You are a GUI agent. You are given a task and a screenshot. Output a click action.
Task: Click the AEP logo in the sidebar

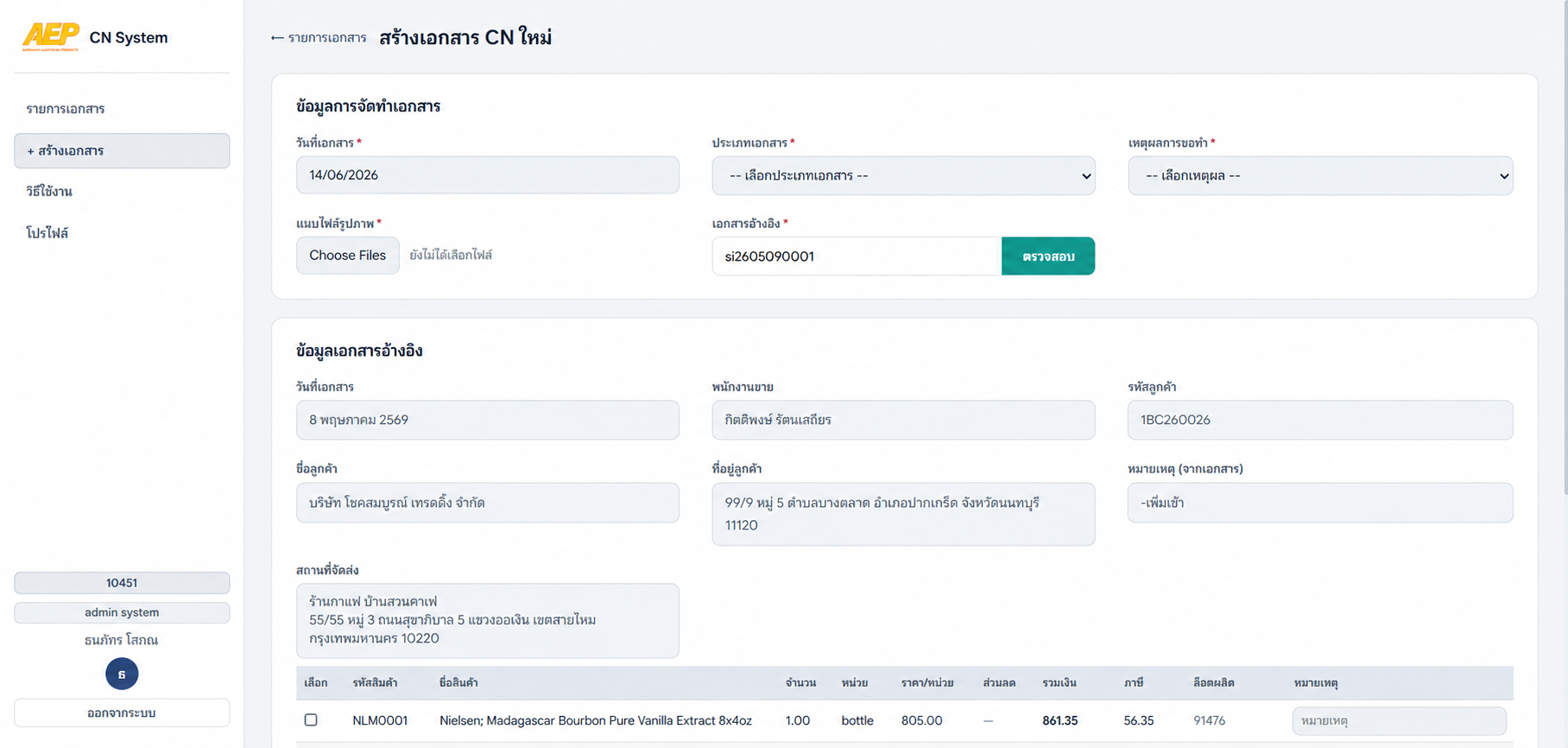pyautogui.click(x=51, y=36)
